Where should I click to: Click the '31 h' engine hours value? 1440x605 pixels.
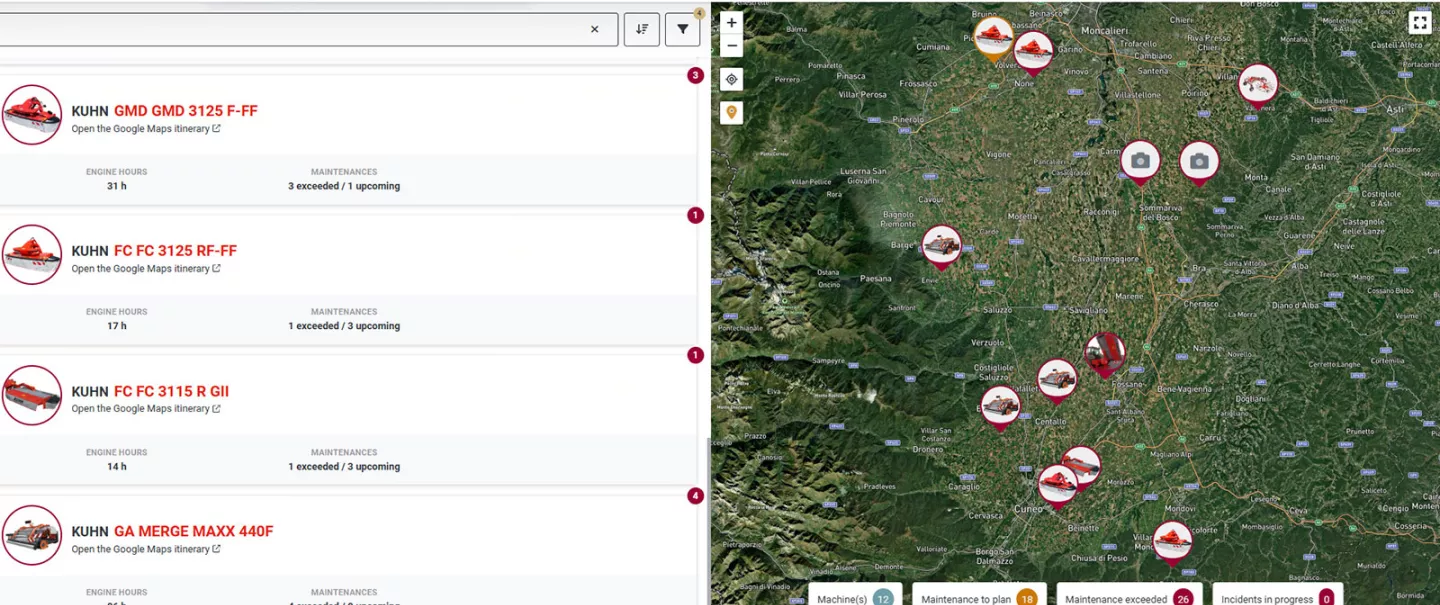pos(117,186)
